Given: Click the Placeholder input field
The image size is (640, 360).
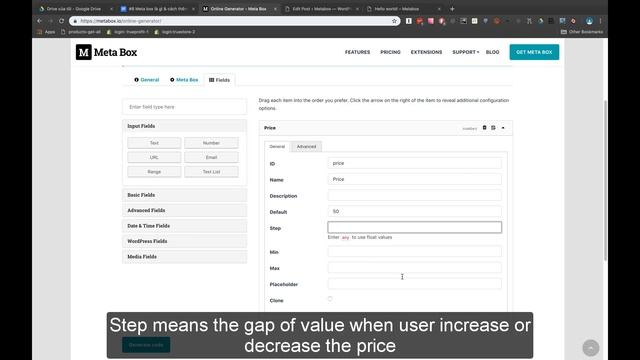Looking at the screenshot, I should coord(414,284).
